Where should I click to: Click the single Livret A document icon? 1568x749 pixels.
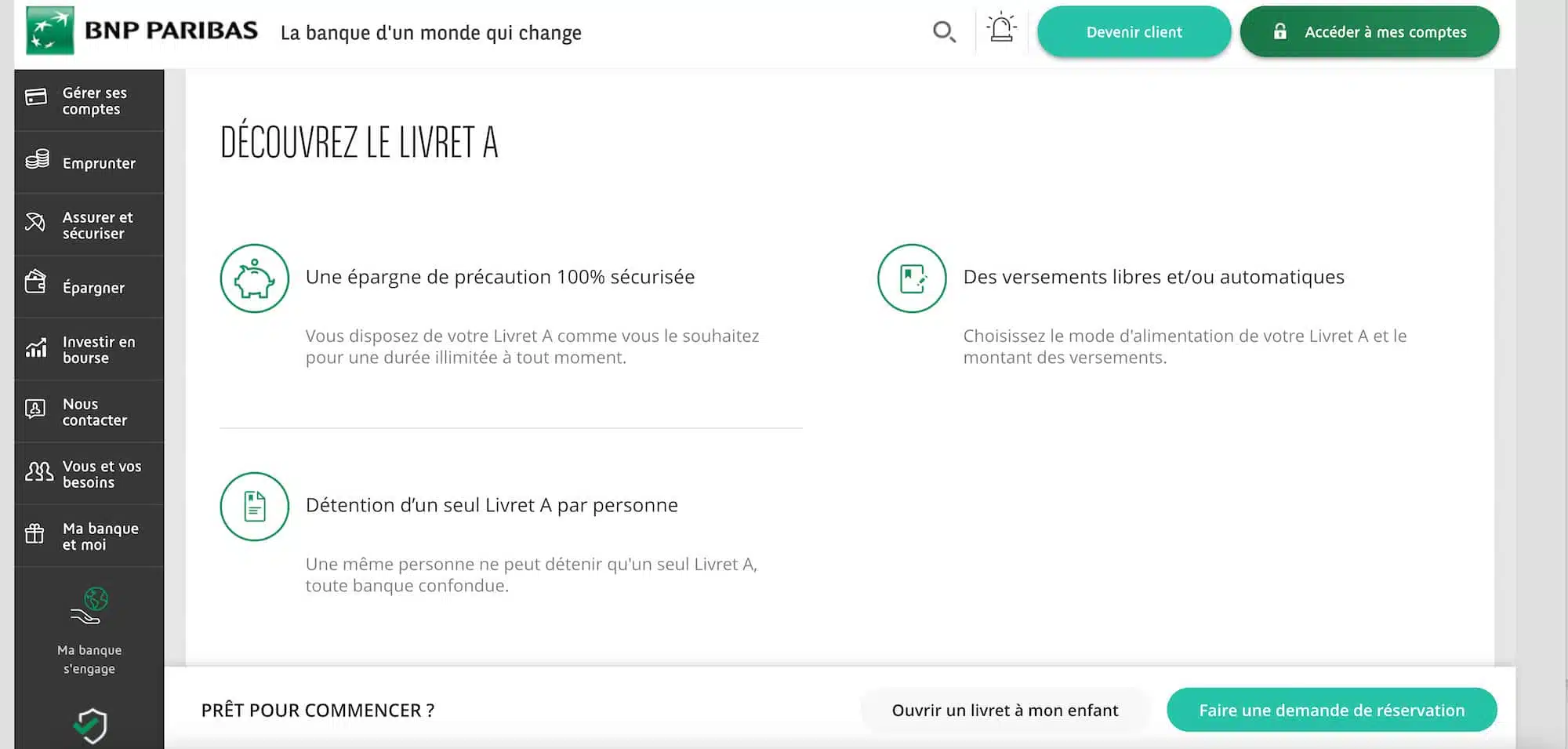[255, 507]
